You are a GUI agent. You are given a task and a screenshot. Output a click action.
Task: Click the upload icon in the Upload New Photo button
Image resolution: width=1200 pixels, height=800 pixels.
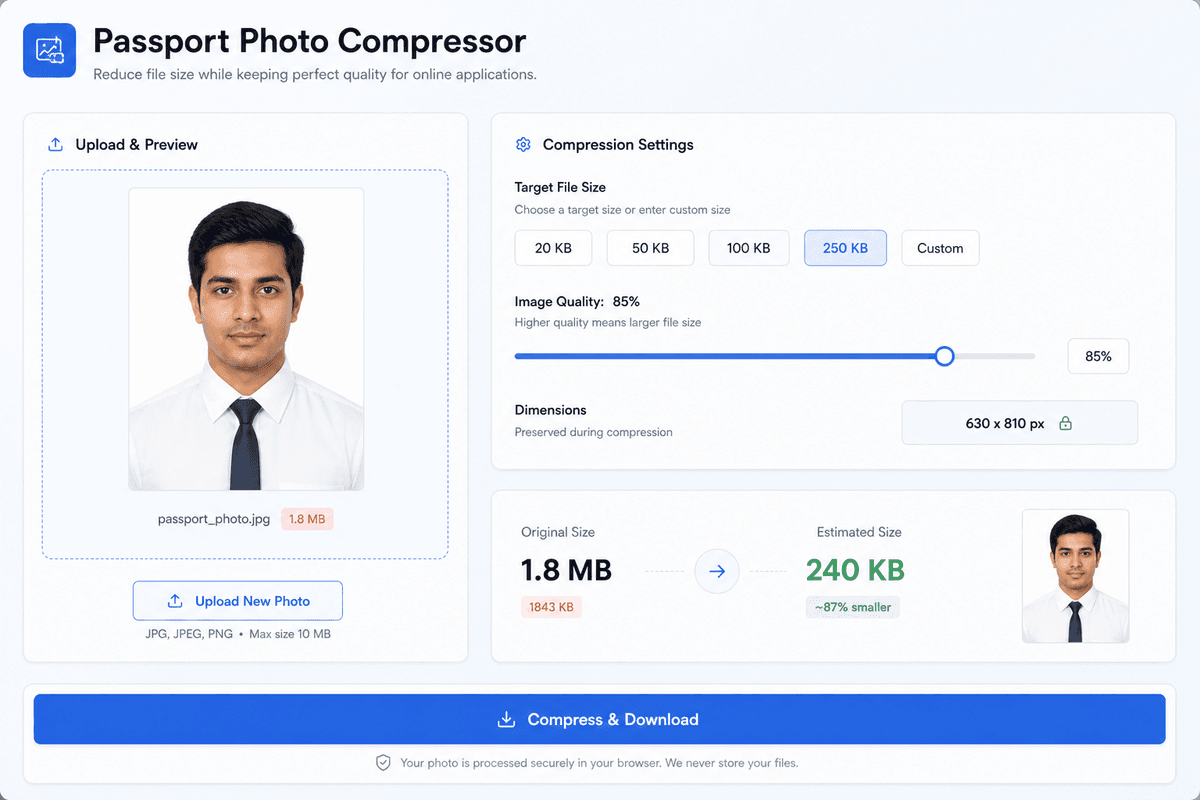click(x=175, y=601)
